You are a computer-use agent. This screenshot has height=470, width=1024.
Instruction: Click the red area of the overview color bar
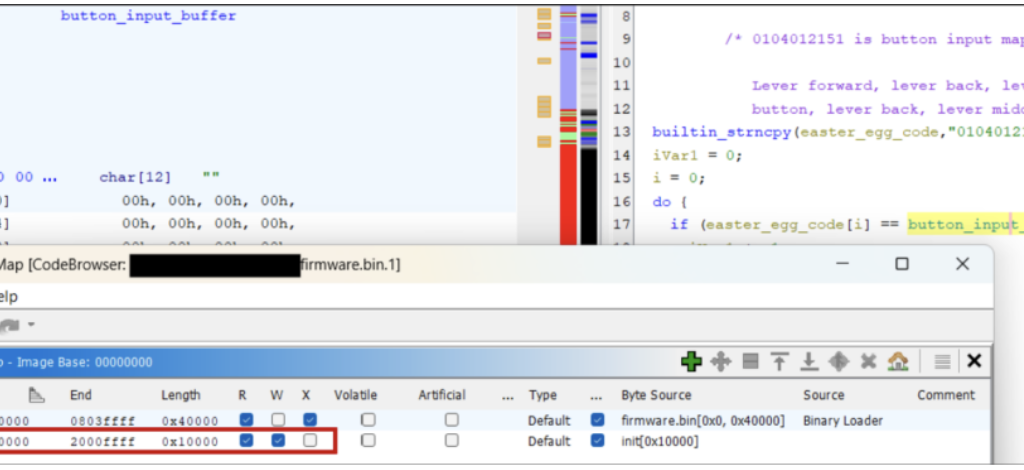point(568,200)
